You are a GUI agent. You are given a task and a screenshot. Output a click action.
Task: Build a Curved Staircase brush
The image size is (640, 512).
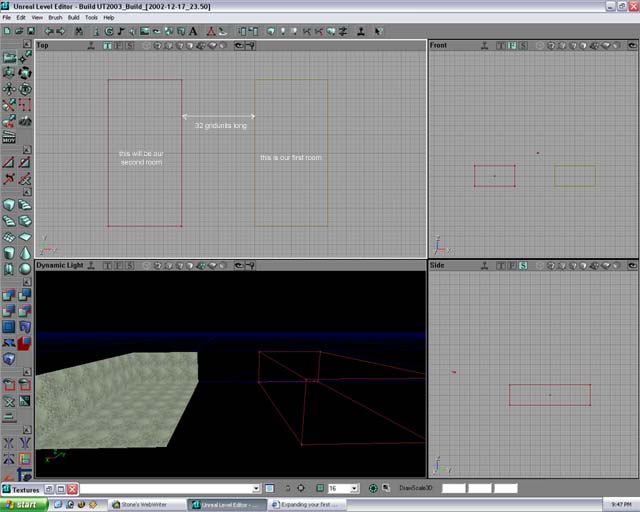pyautogui.click(x=25, y=205)
